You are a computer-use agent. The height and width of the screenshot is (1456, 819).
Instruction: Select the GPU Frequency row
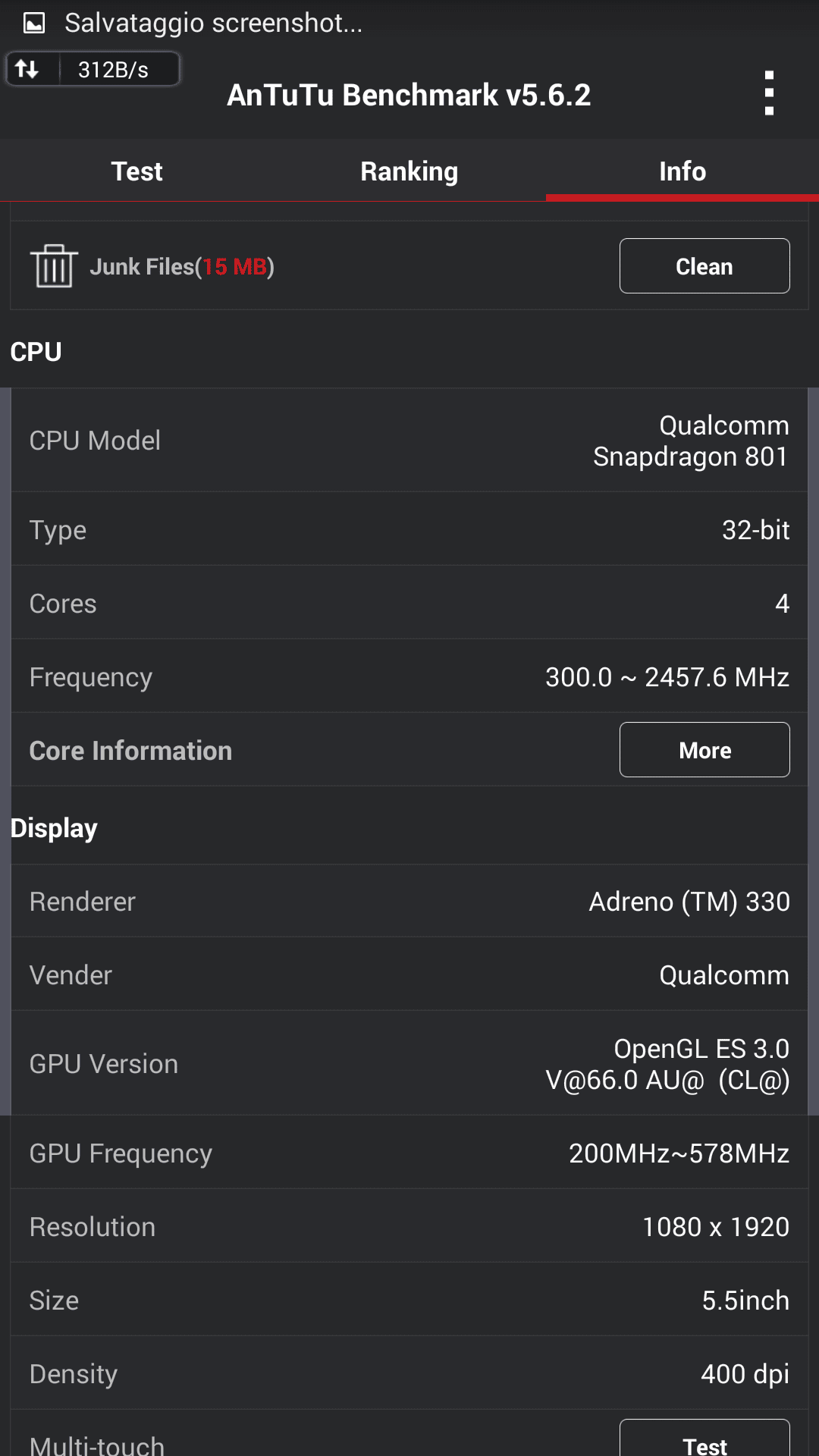409,1153
